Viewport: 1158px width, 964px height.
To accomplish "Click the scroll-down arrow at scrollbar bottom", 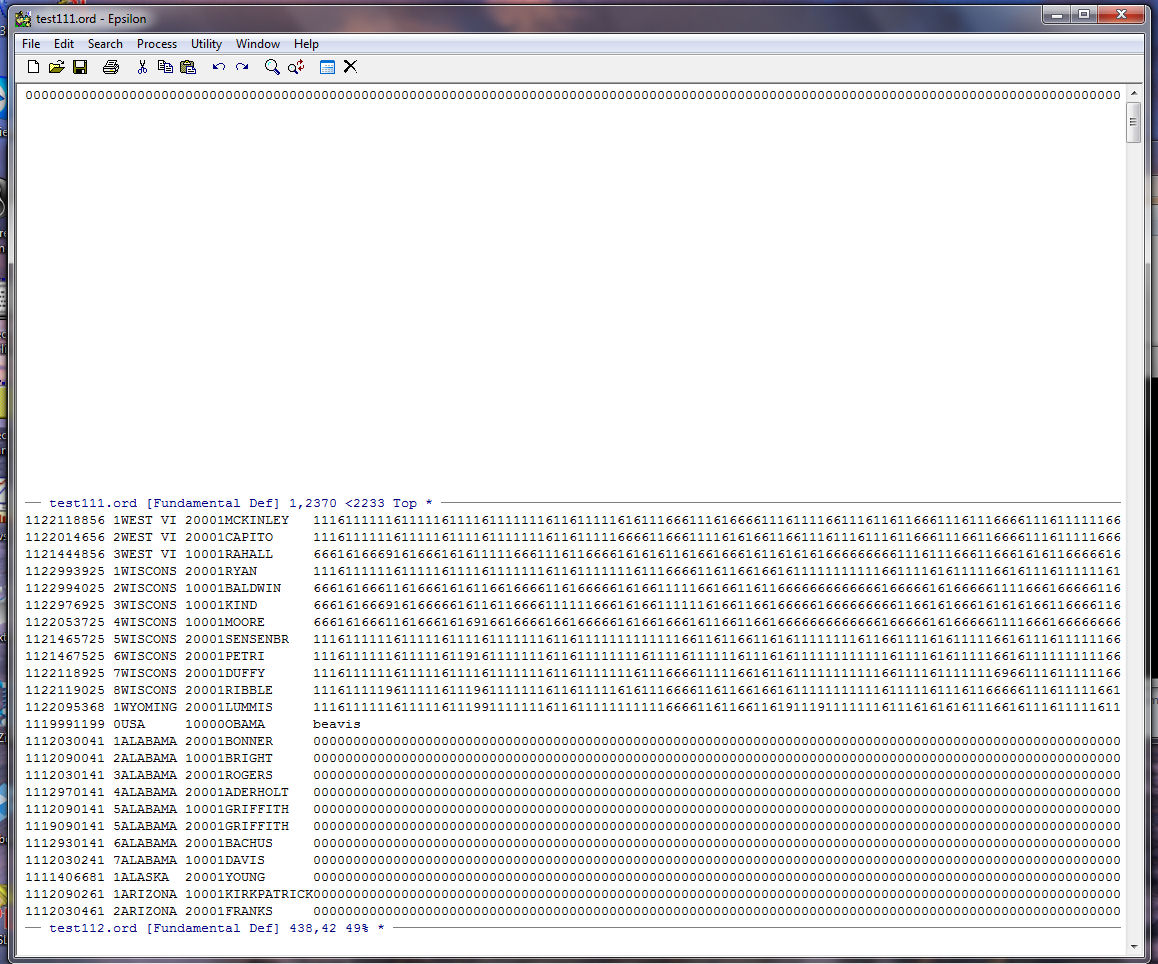I will point(1133,946).
